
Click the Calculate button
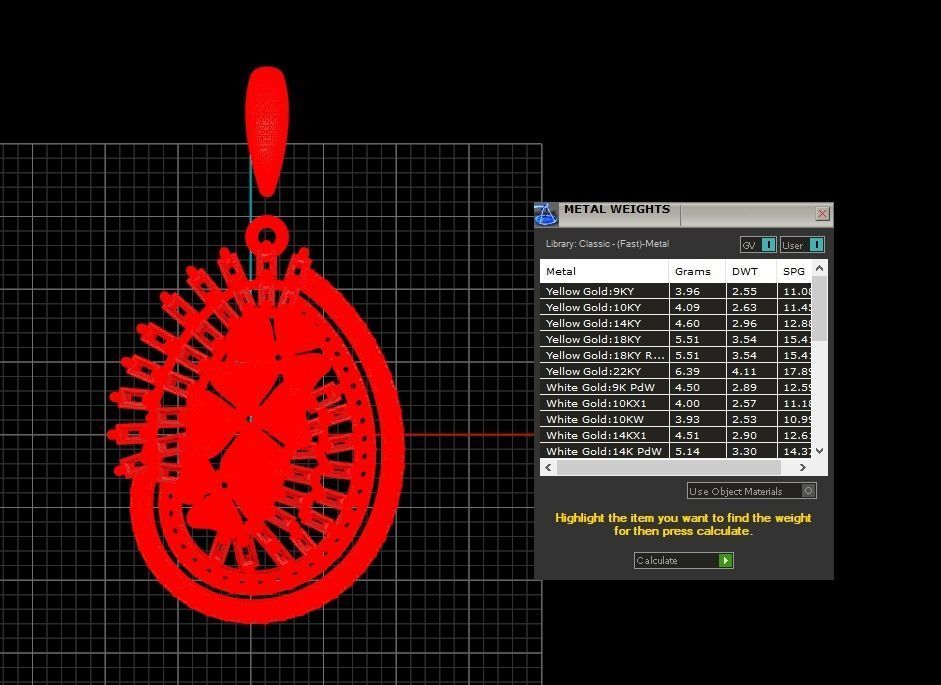coord(684,560)
